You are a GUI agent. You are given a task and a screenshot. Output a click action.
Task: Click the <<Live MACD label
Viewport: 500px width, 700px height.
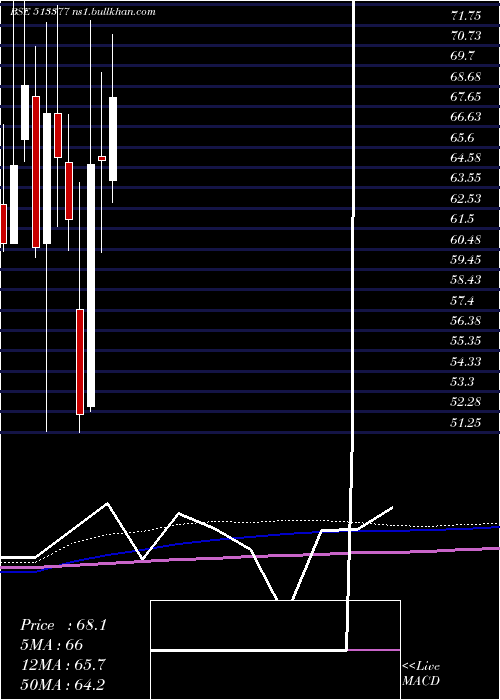click(421, 674)
